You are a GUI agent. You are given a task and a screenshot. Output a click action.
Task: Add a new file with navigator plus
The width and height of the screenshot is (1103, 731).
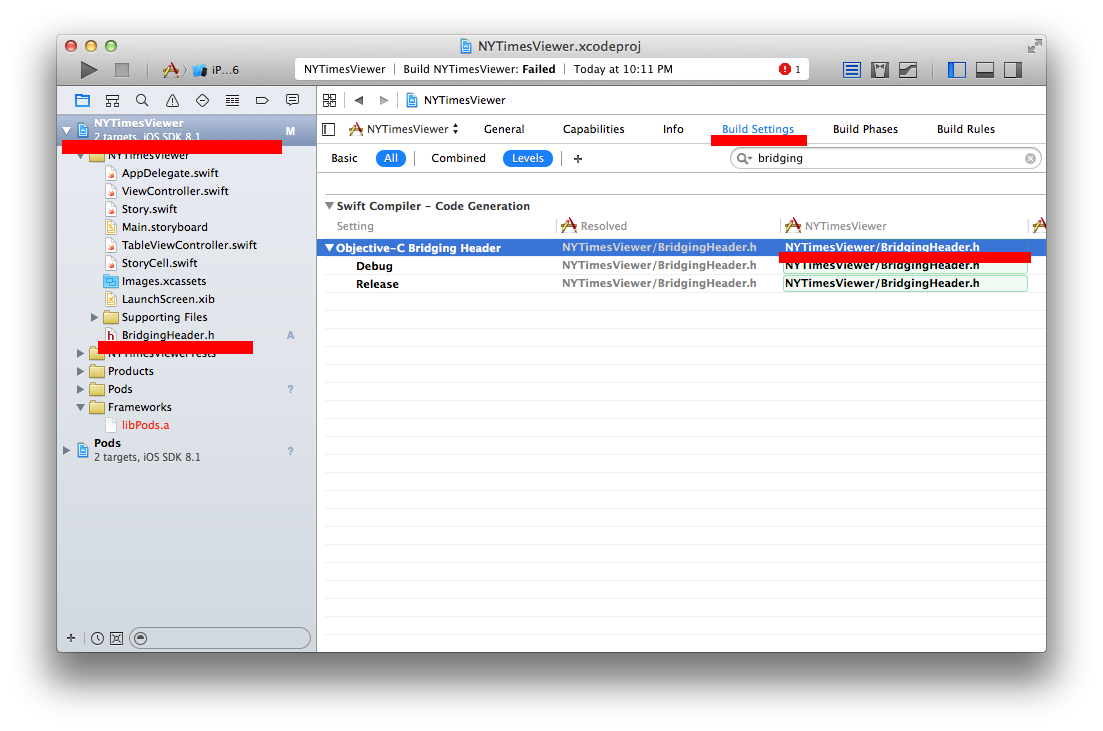click(x=70, y=638)
